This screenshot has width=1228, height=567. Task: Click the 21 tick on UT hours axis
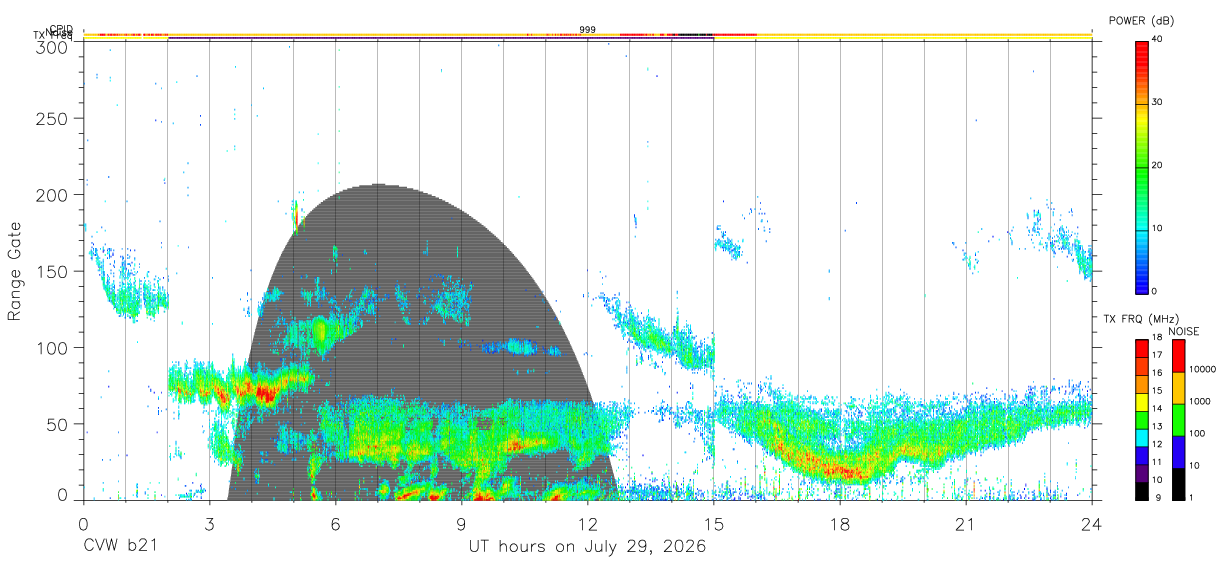pyautogui.click(x=966, y=523)
